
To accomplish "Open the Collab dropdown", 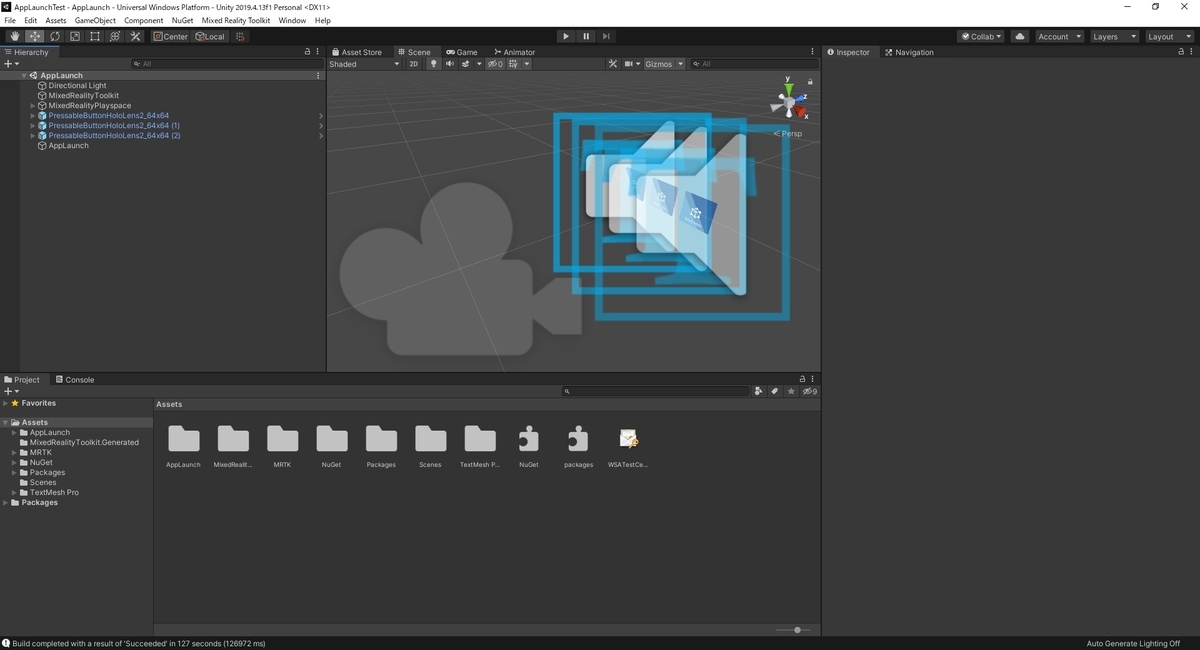I will click(x=981, y=36).
